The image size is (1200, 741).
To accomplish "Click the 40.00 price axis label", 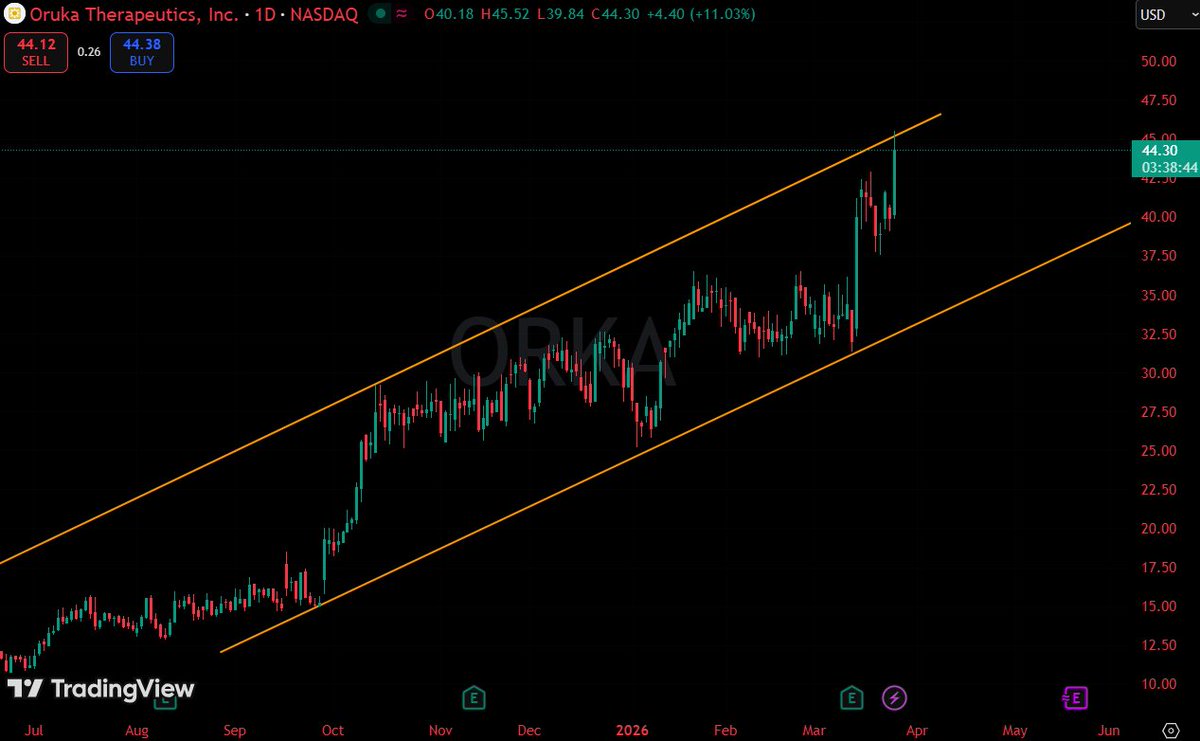I will (1157, 217).
